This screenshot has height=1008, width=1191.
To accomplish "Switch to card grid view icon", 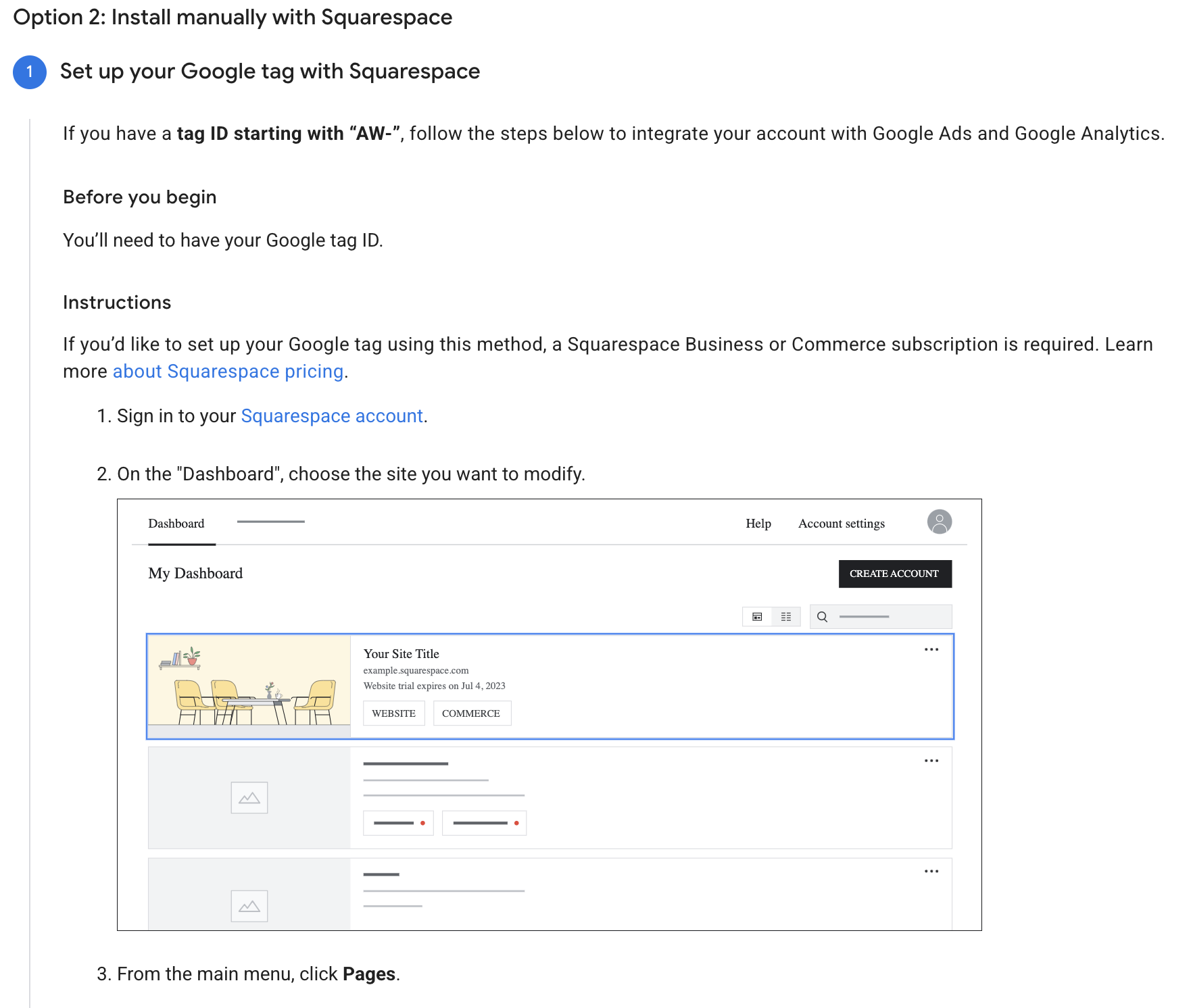I will pos(757,617).
